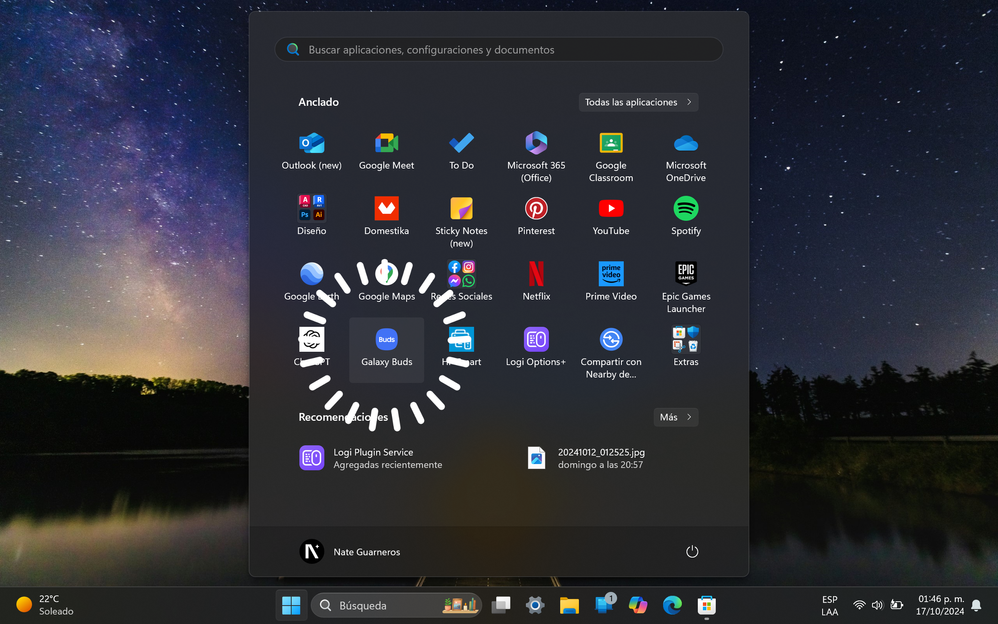The width and height of the screenshot is (998, 624).
Task: Open Copilot from the taskbar
Action: point(638,605)
